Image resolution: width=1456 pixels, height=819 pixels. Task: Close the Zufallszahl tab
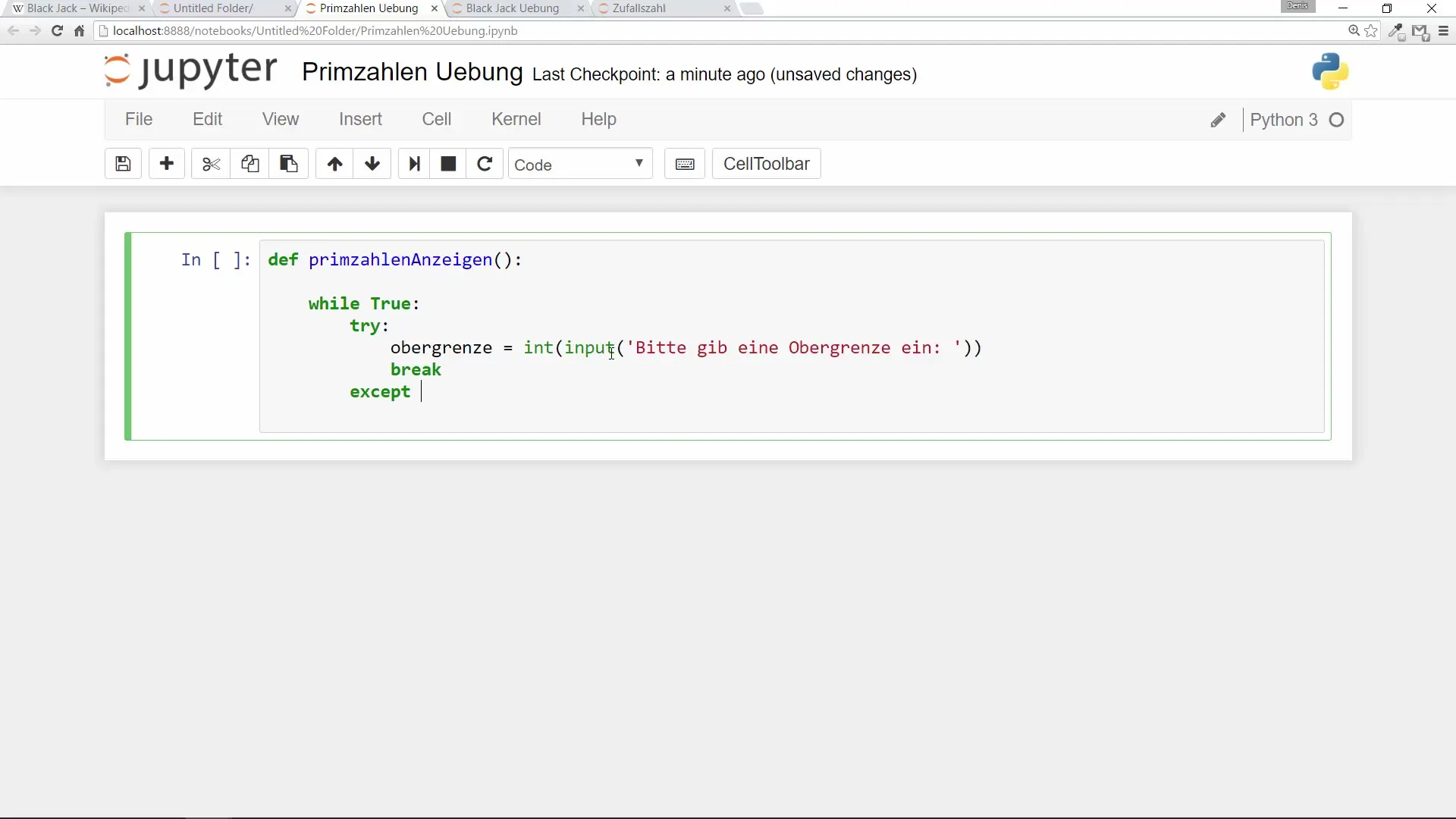point(727,8)
